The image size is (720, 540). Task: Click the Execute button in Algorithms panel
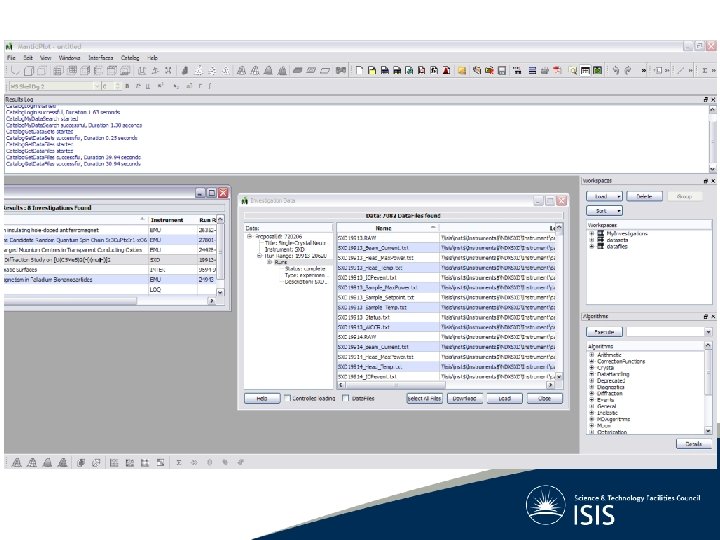point(604,332)
